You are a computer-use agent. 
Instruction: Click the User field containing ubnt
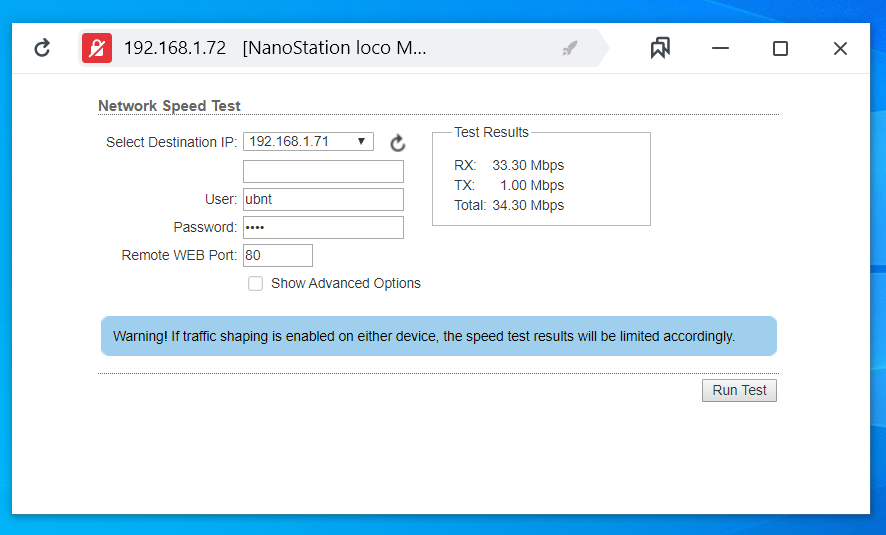point(323,199)
